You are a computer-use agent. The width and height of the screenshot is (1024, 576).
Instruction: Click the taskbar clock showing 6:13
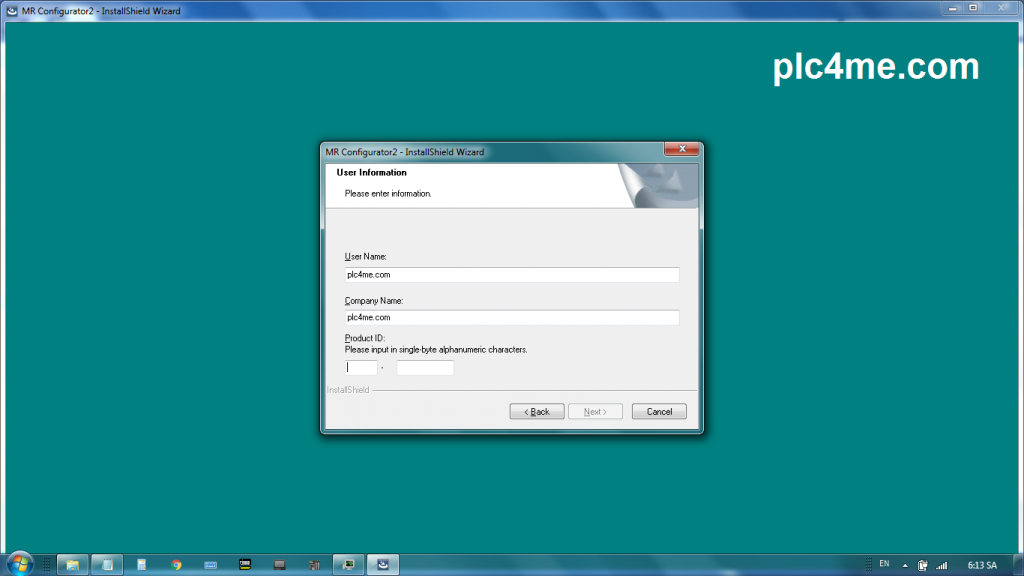[981, 565]
